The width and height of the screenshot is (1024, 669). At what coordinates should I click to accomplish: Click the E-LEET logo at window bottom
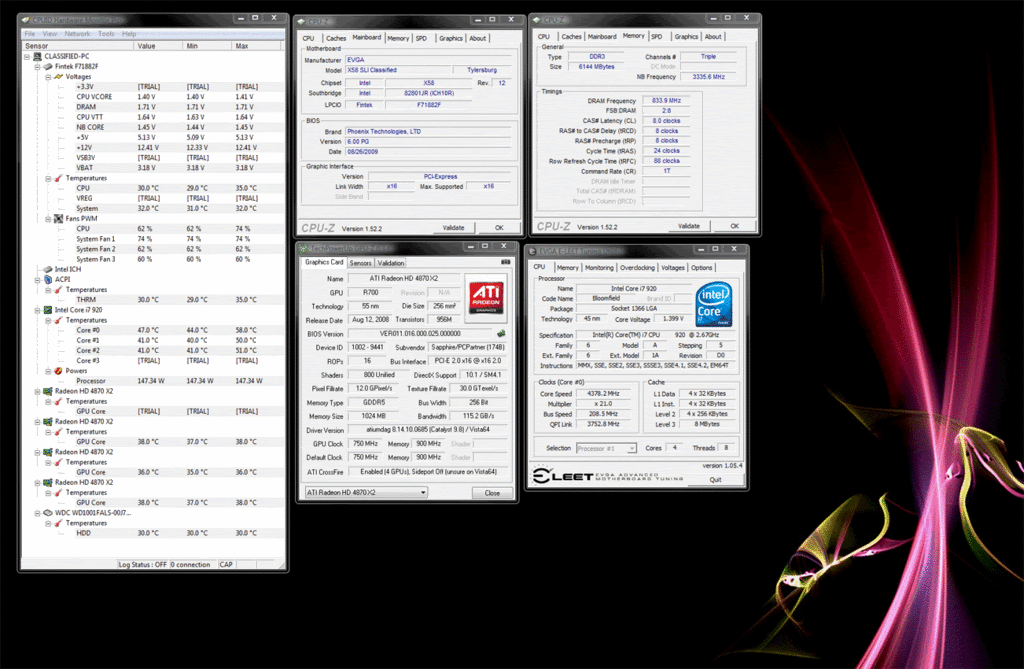[x=607, y=476]
